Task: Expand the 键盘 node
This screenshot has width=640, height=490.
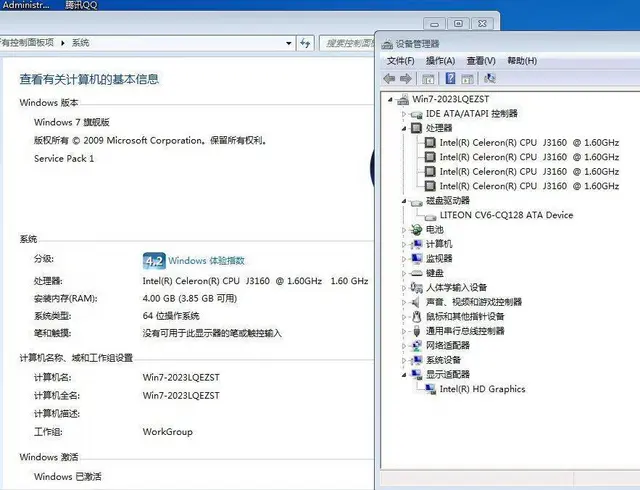Action: click(404, 273)
